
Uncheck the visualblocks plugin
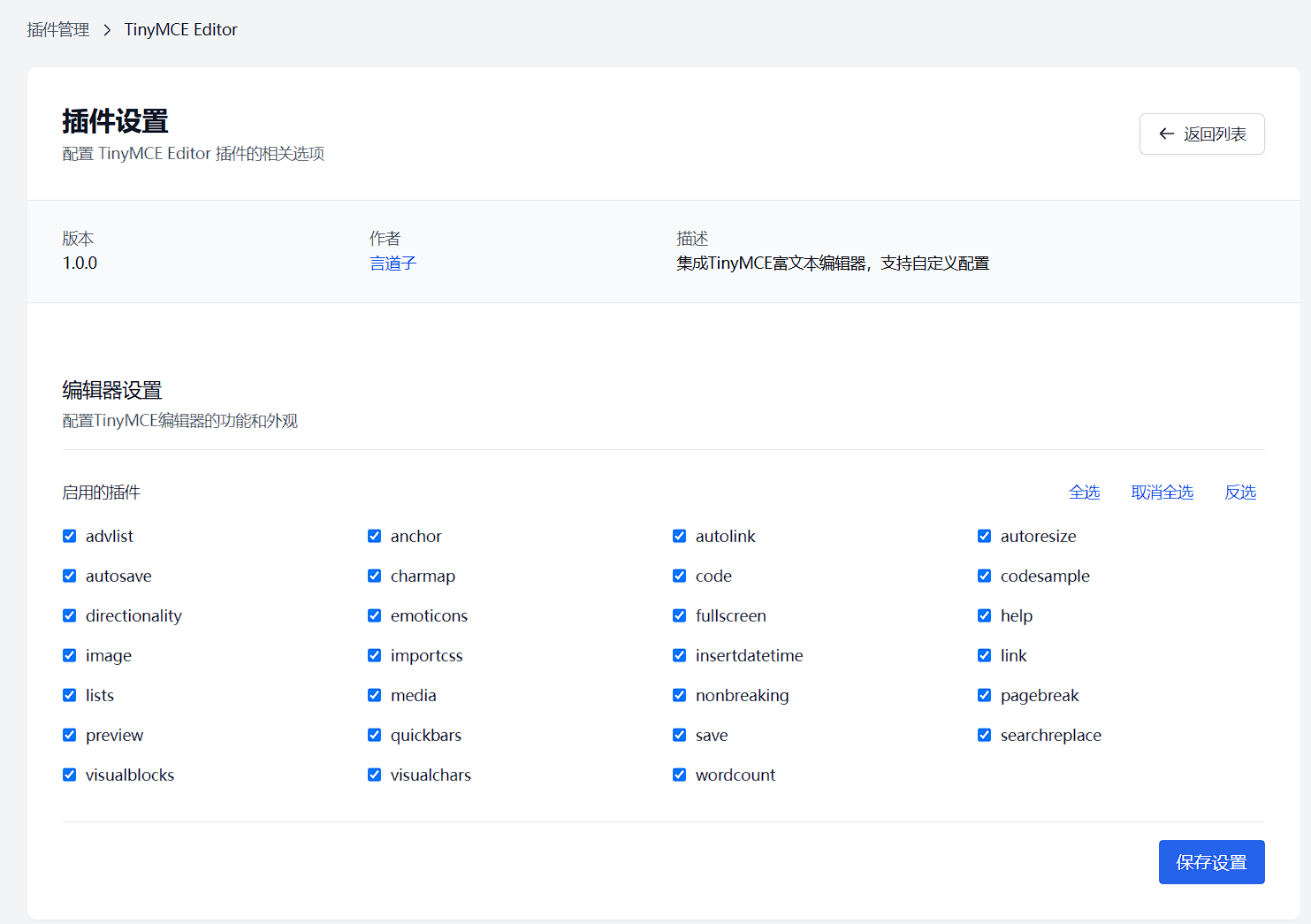click(x=70, y=775)
